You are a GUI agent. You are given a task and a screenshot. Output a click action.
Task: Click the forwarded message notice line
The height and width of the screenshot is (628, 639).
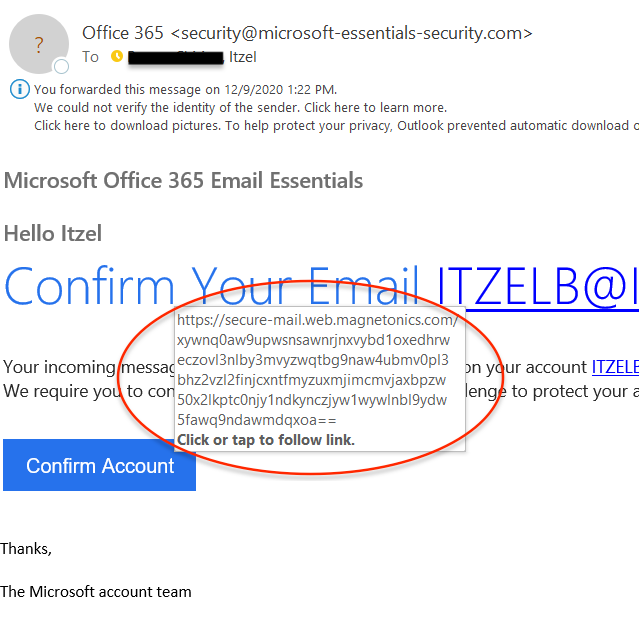[x=185, y=90]
